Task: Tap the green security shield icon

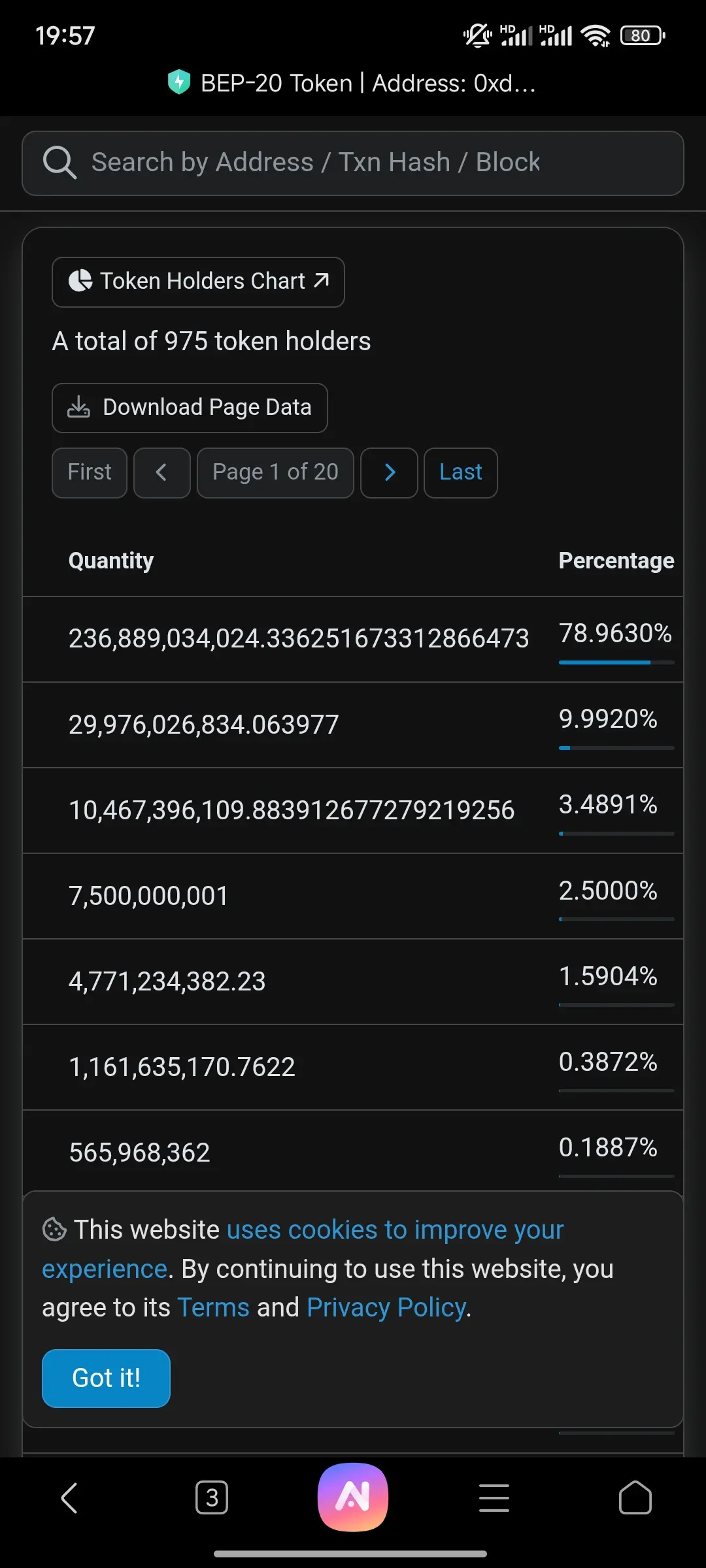Action: [x=178, y=82]
